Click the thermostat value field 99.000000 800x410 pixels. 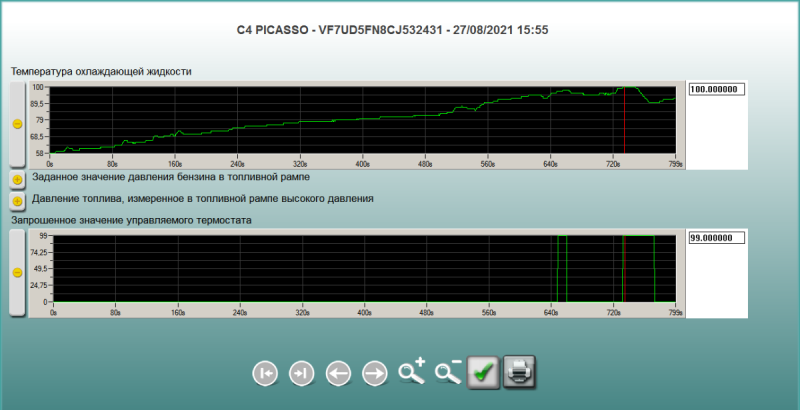(717, 238)
